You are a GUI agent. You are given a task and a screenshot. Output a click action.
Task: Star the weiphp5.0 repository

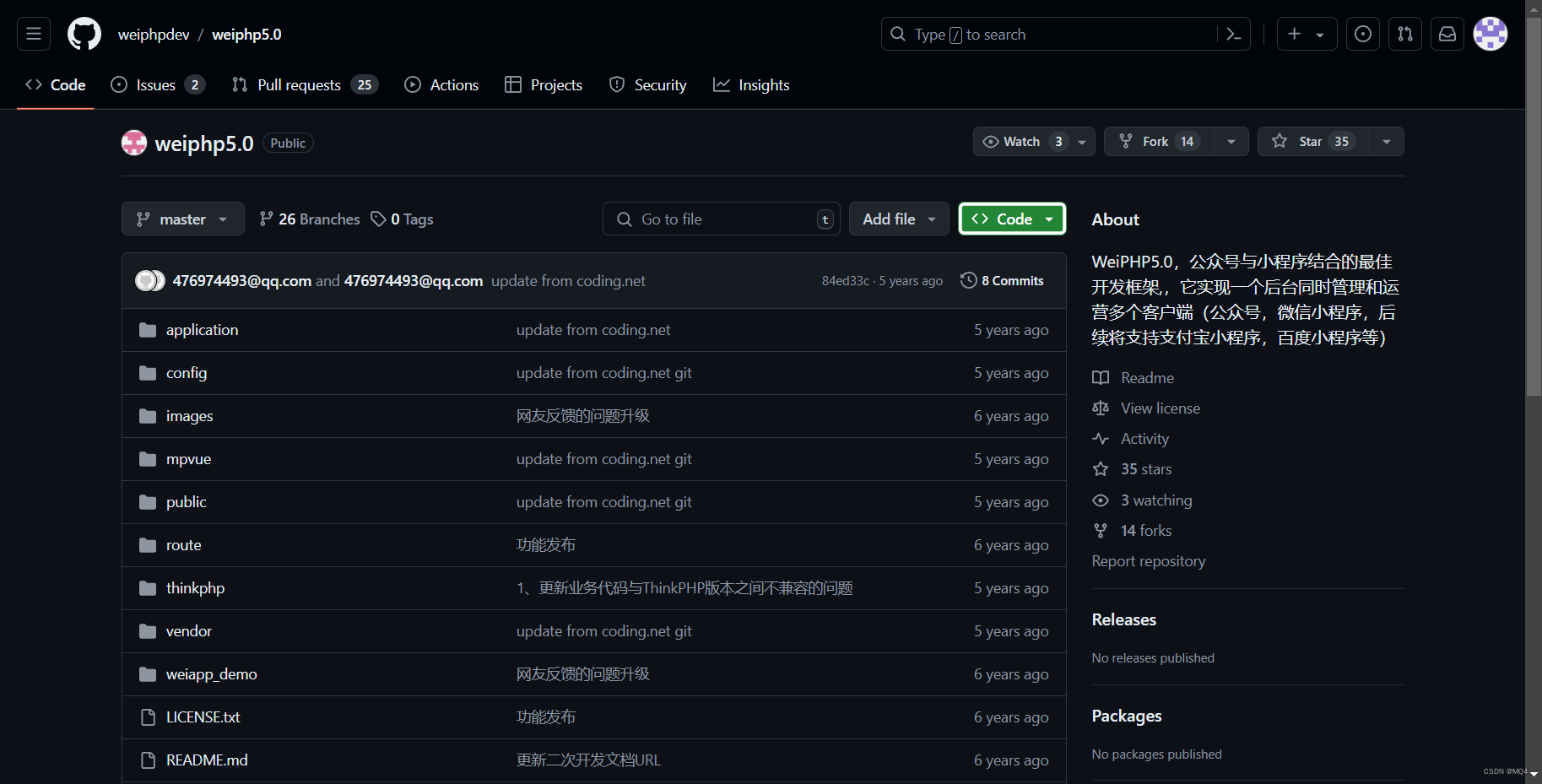pos(1311,141)
